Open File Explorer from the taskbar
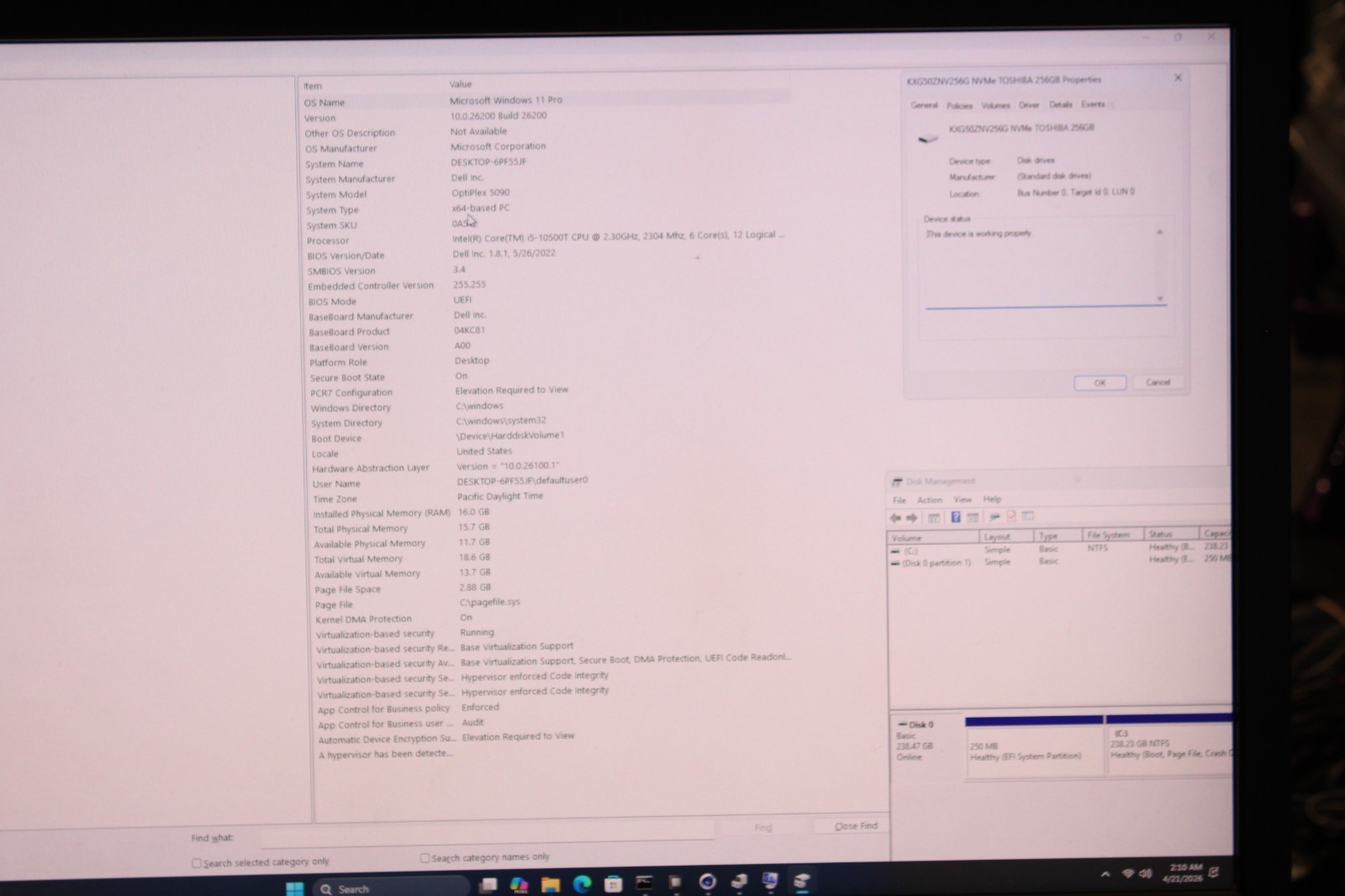 (550, 883)
